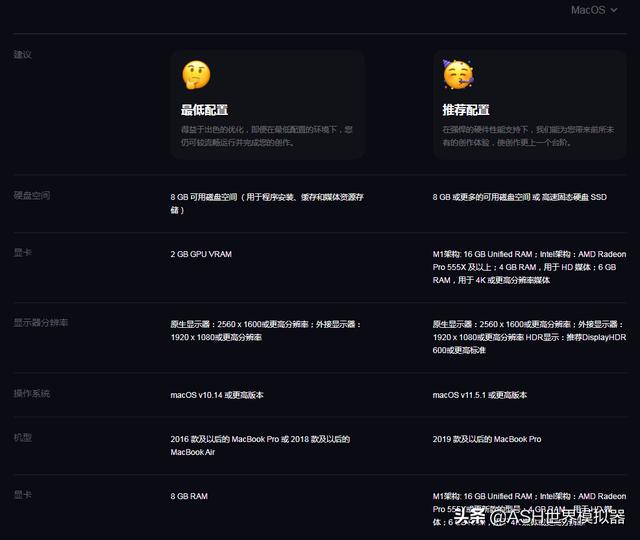This screenshot has width=640, height=540.
Task: Click the 2019 款及以后的 MacBook Pro text
Action: tap(487, 440)
